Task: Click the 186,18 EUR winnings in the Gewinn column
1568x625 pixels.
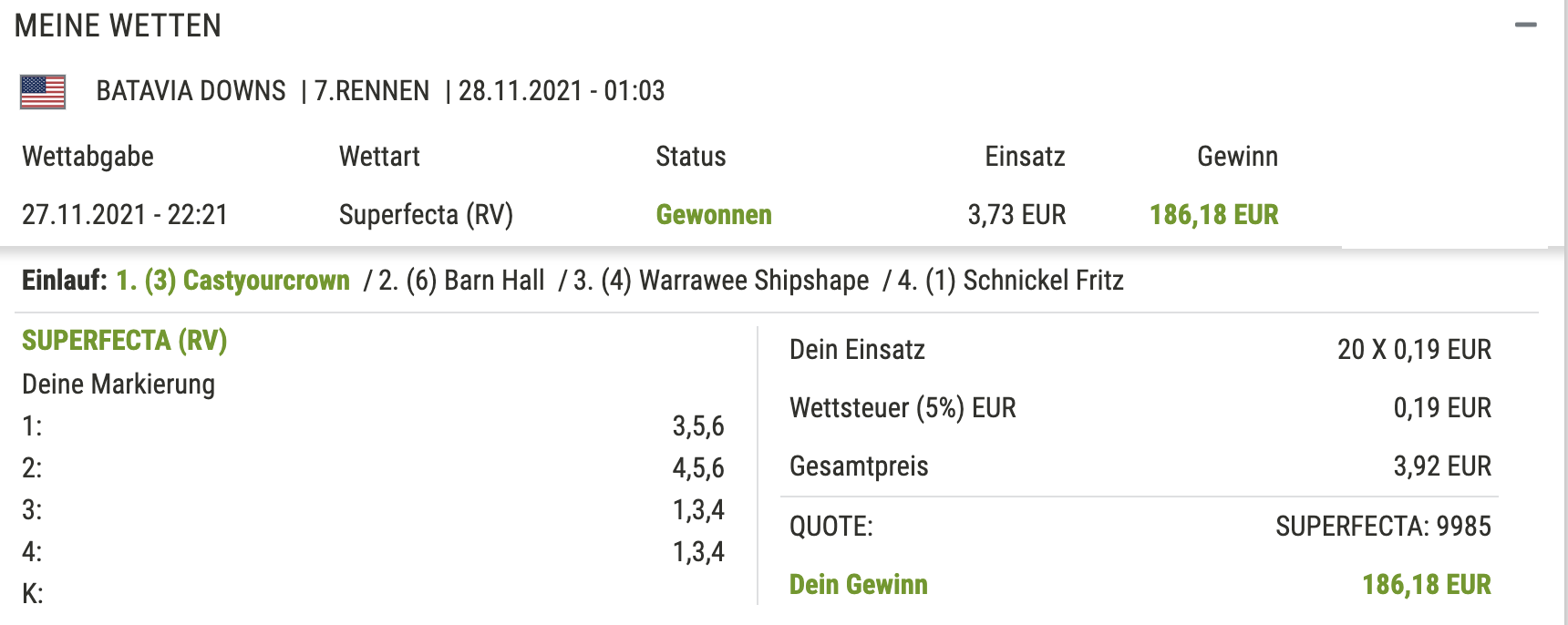Action: [1213, 215]
